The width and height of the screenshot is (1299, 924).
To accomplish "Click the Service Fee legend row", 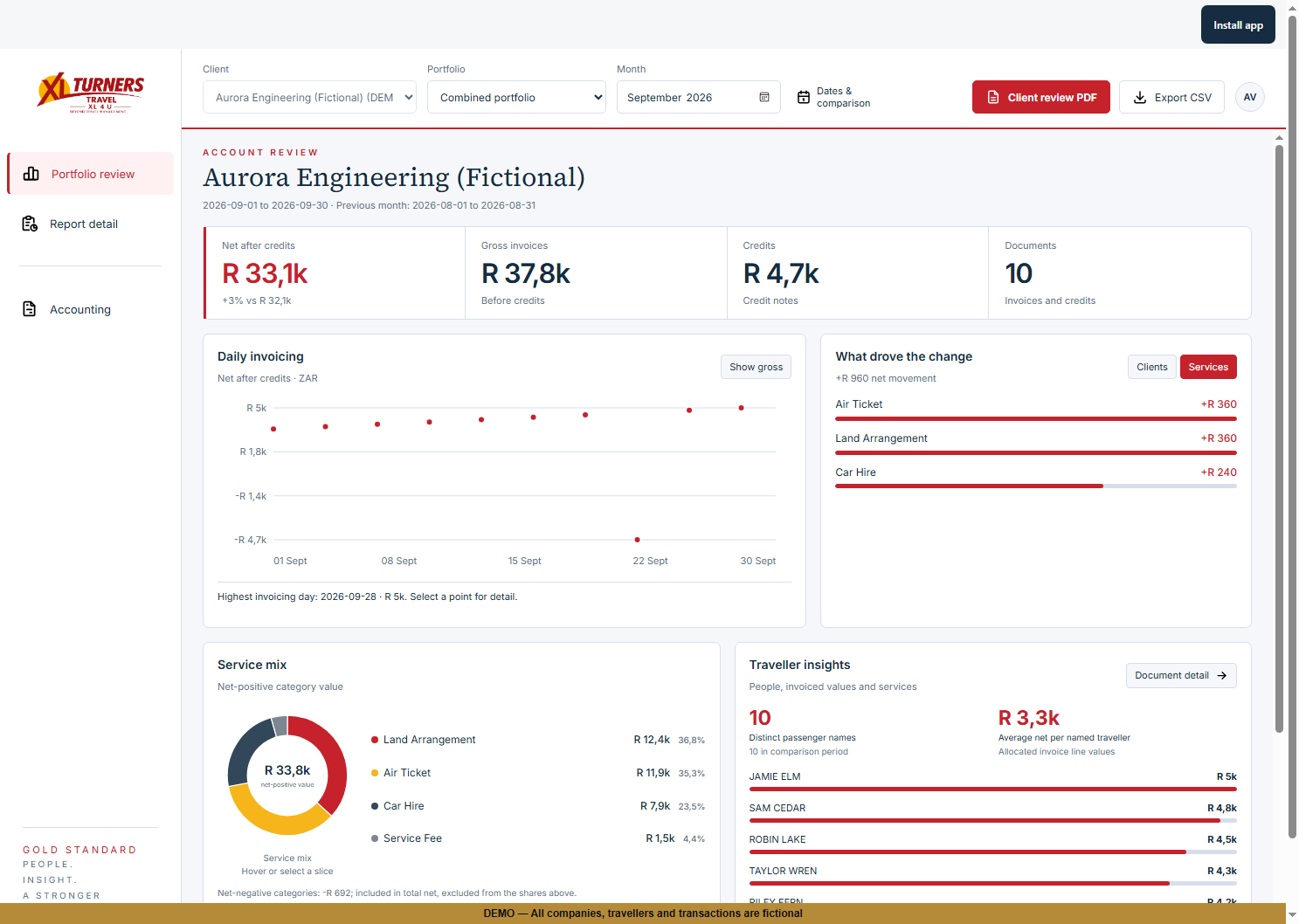I will point(537,838).
